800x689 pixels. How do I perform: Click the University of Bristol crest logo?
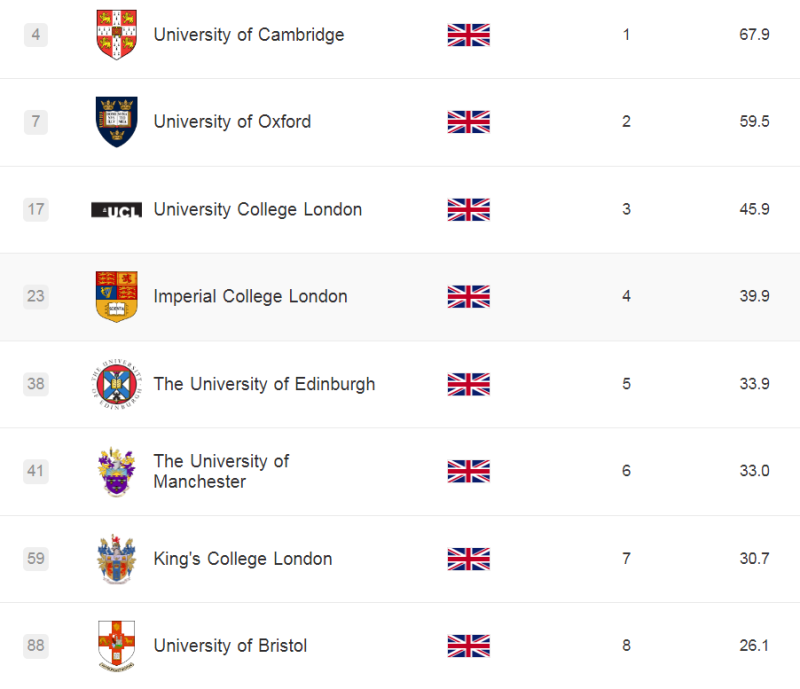(116, 646)
